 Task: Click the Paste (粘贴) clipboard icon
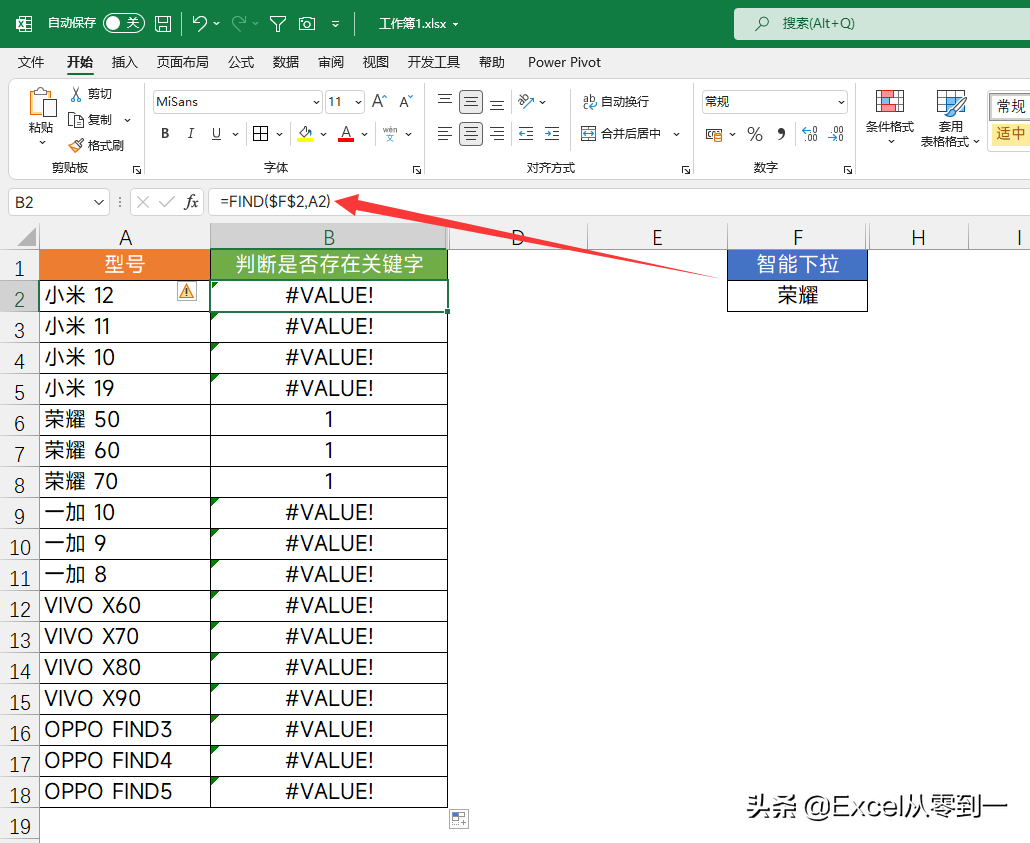pyautogui.click(x=42, y=103)
